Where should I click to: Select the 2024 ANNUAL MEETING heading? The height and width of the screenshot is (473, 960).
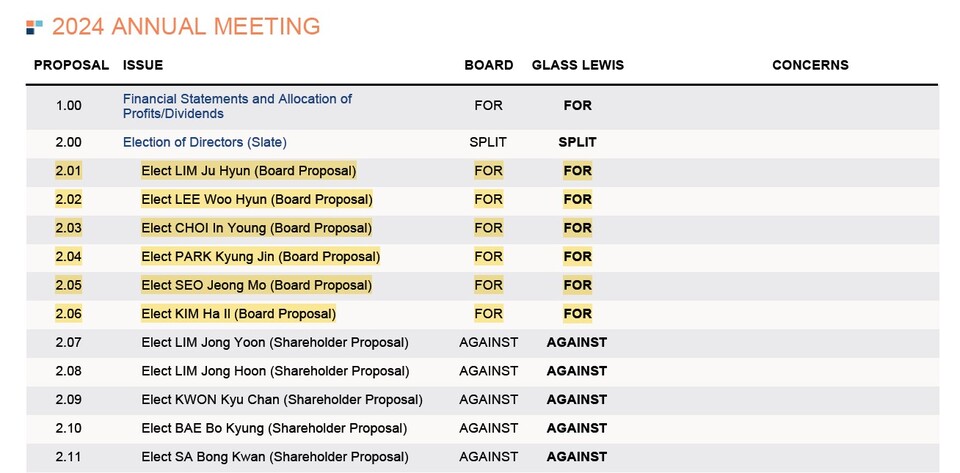pyautogui.click(x=186, y=26)
